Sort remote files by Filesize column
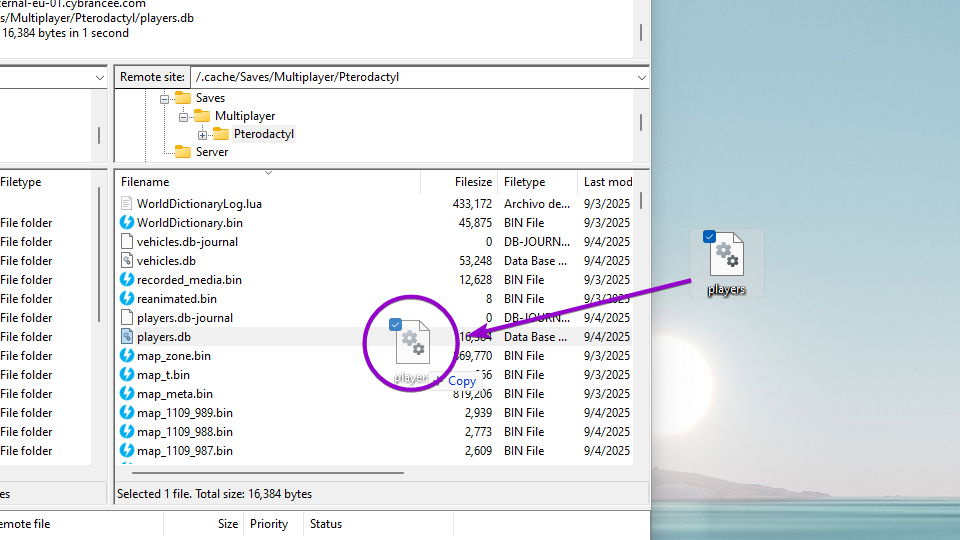This screenshot has width=960, height=540. pyautogui.click(x=459, y=182)
